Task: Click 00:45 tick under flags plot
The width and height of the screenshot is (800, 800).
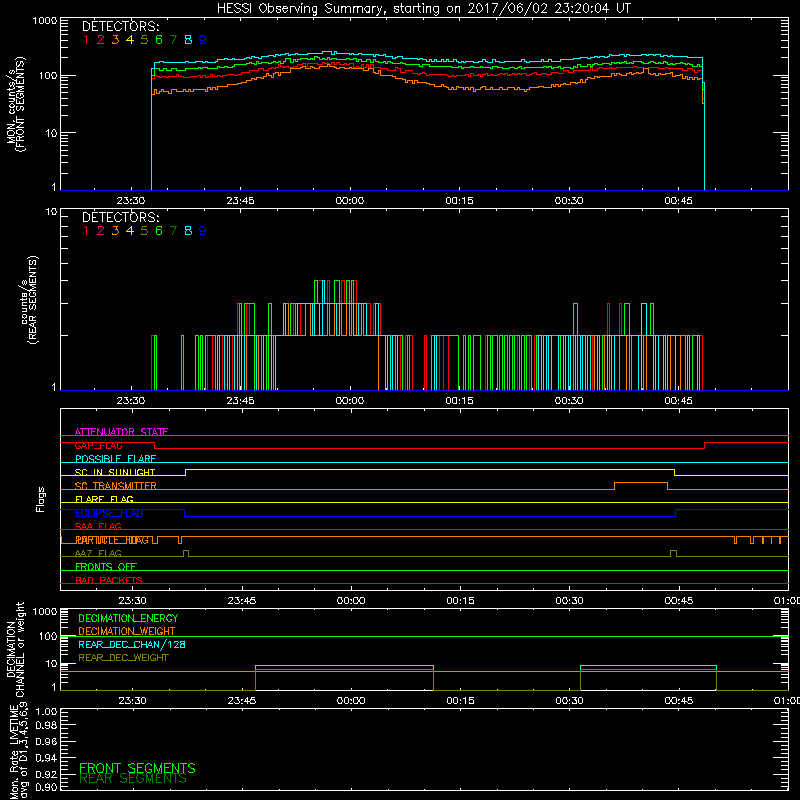Action: pos(679,601)
